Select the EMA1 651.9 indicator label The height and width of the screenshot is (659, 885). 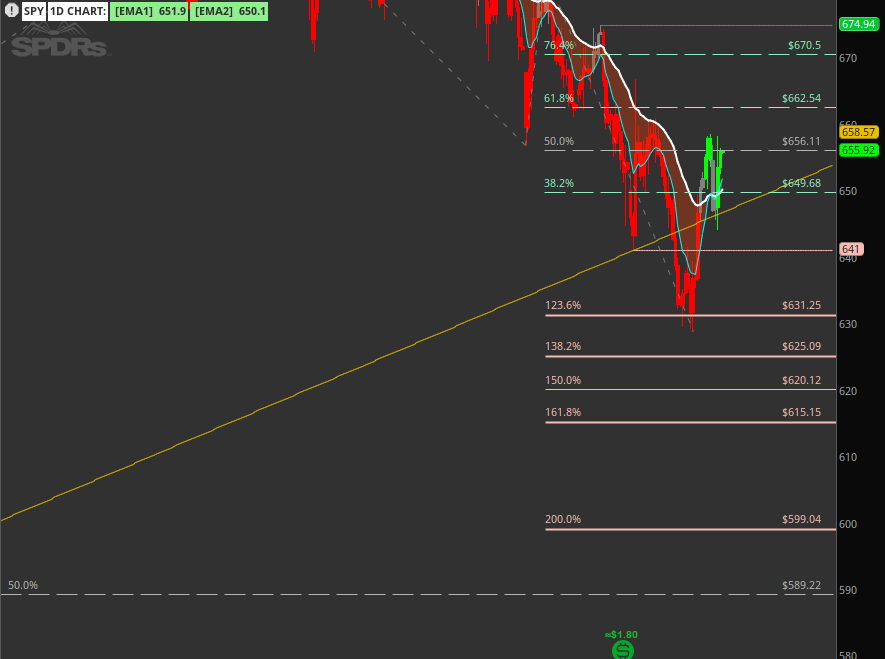150,11
